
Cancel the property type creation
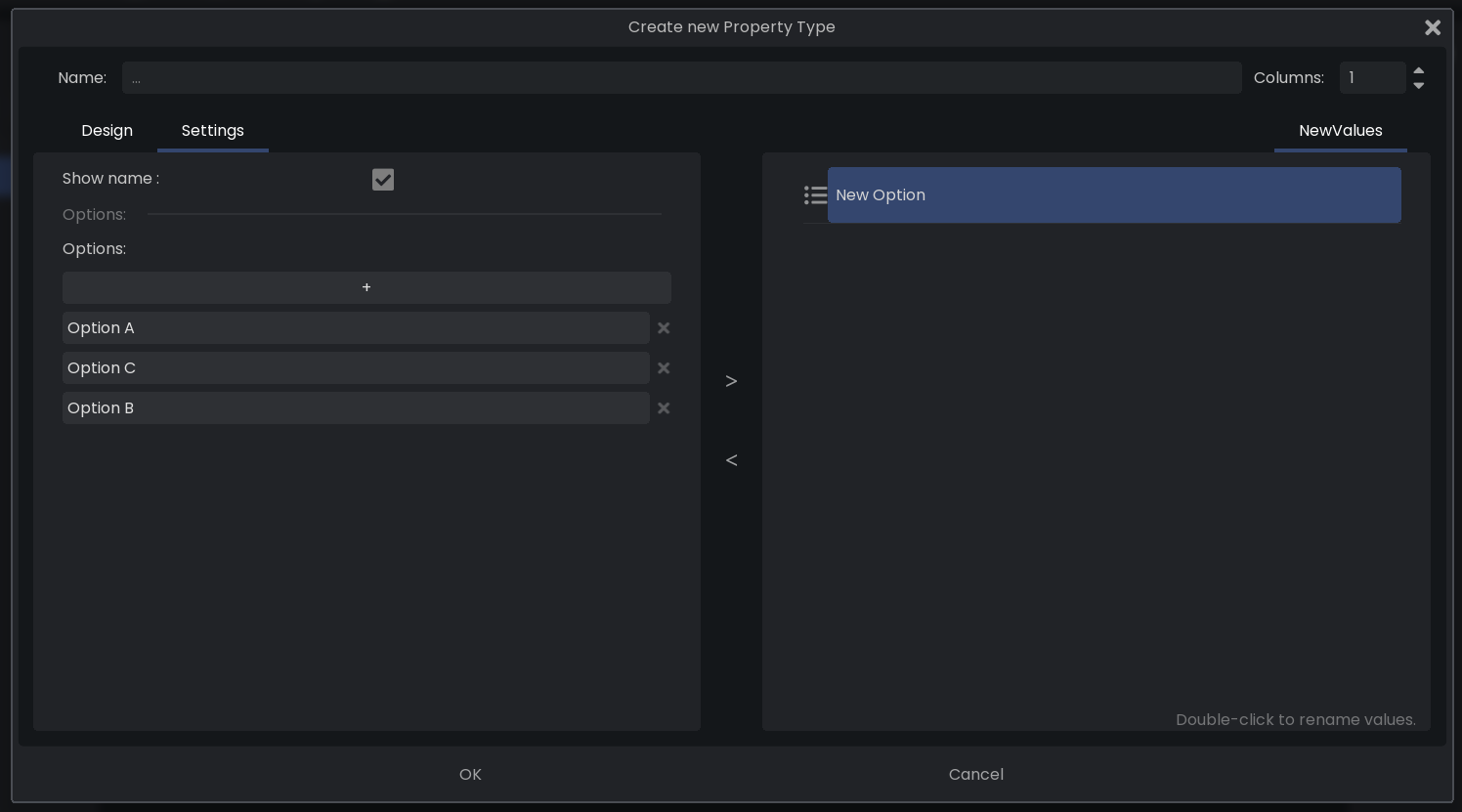(976, 775)
